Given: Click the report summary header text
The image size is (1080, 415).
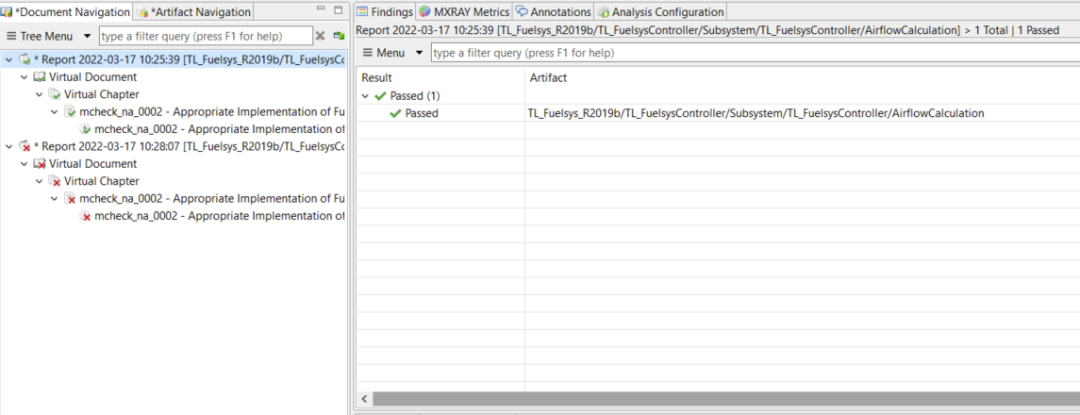Looking at the screenshot, I should pyautogui.click(x=707, y=30).
